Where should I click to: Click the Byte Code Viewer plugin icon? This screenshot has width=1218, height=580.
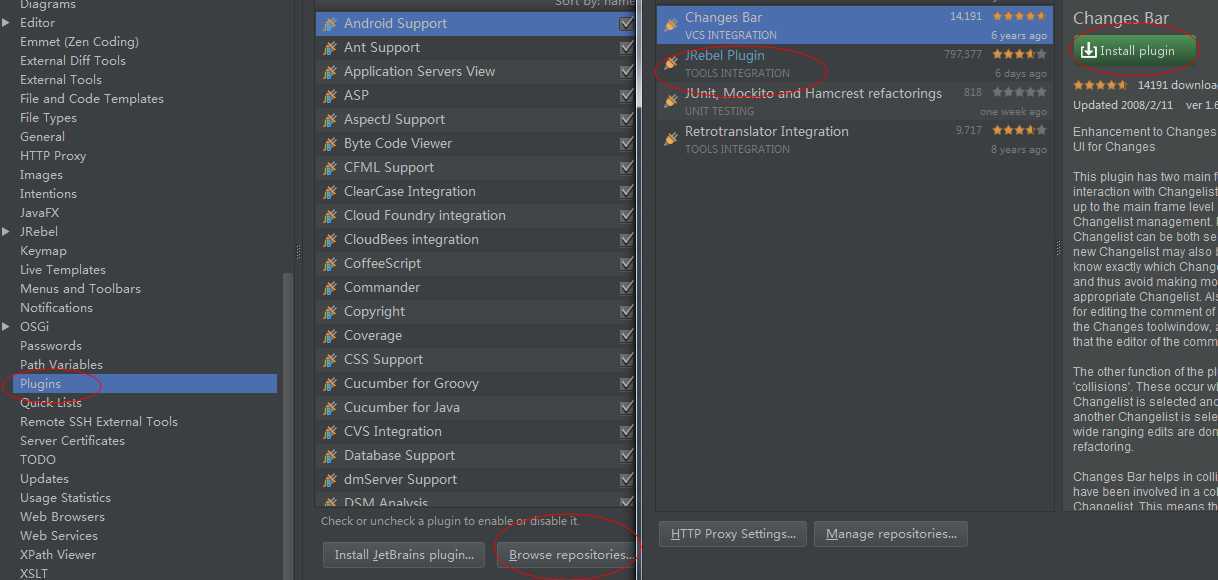(330, 143)
